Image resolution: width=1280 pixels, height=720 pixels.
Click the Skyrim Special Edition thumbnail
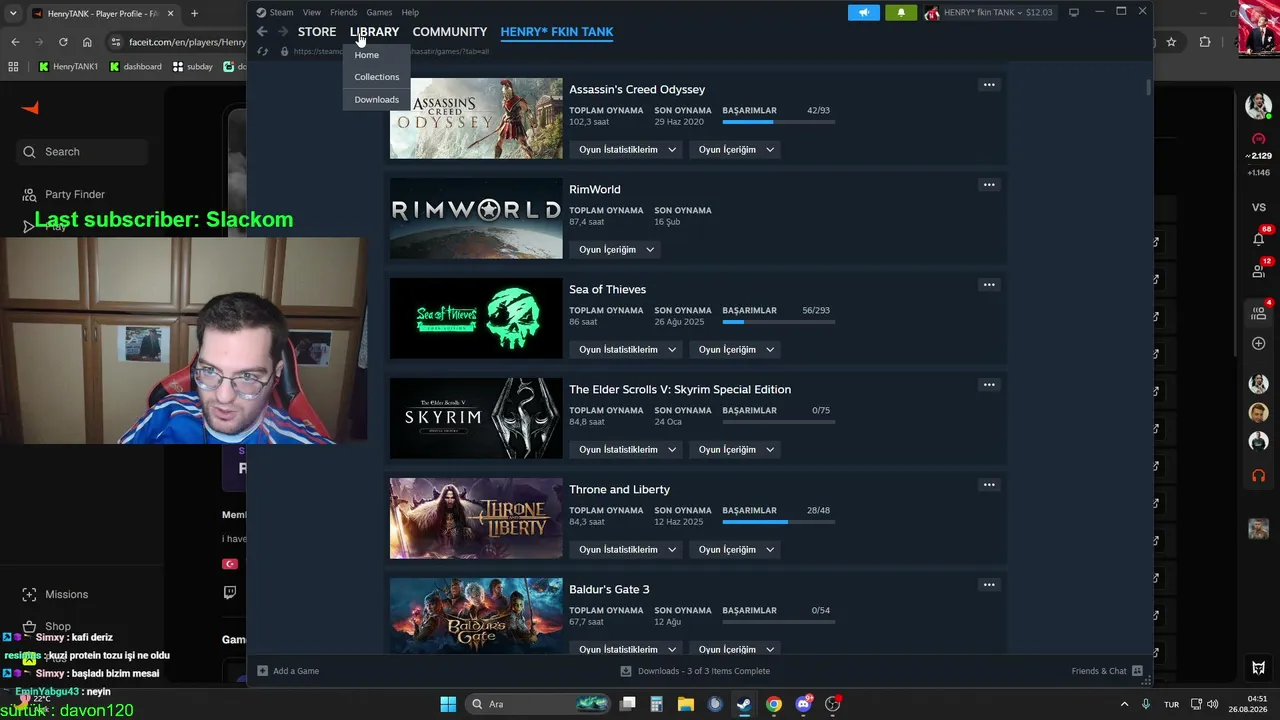[476, 418]
